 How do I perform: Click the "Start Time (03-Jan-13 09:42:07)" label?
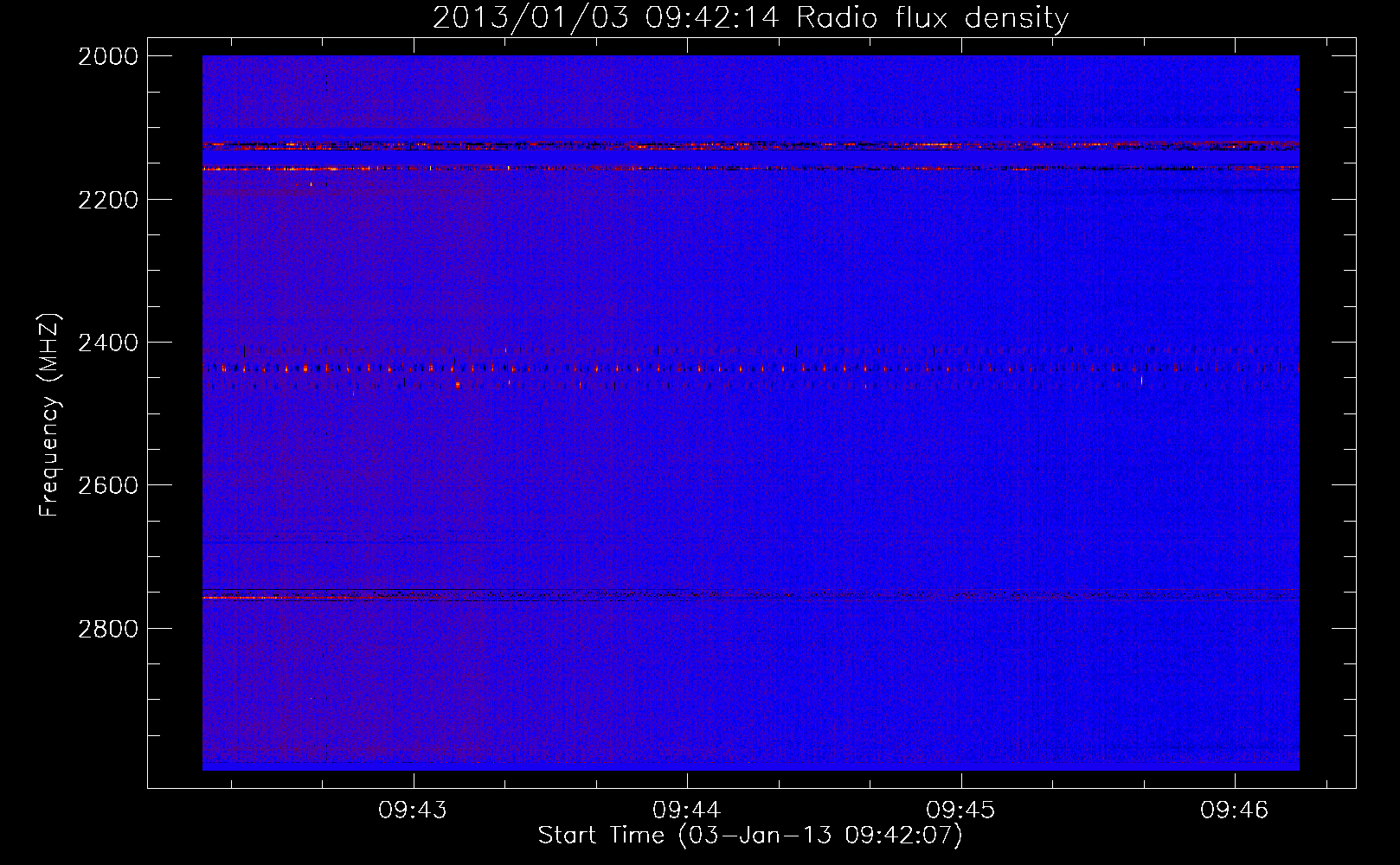click(750, 836)
